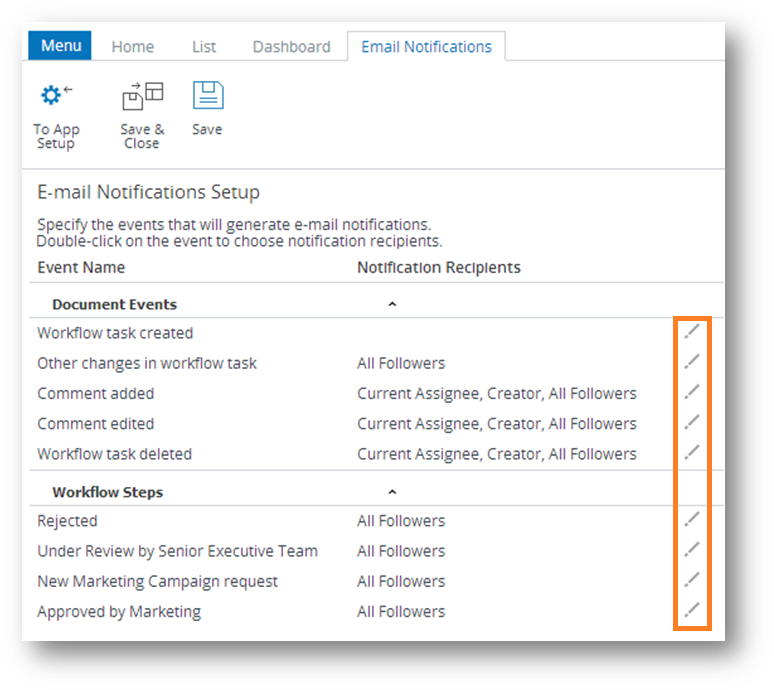Click pencil icon for Approved by Marketing
The image size is (774, 690).
tap(692, 610)
